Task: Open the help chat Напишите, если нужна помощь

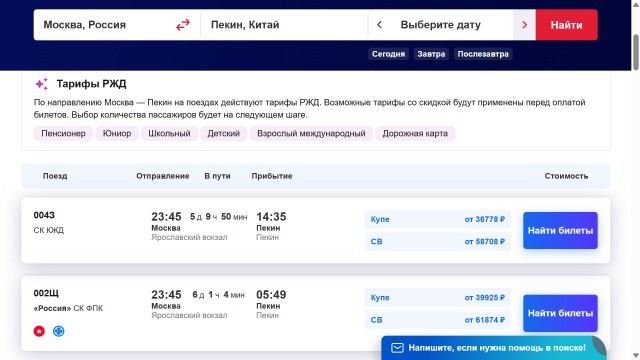Action: pos(494,348)
